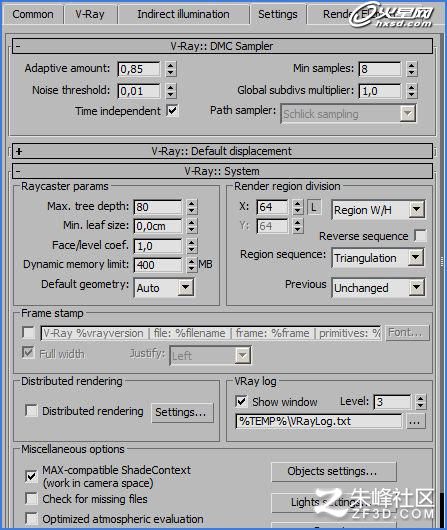Enable the Frame stamp checkbox
Image resolution: width=447 pixels, height=530 pixels.
tap(28, 333)
